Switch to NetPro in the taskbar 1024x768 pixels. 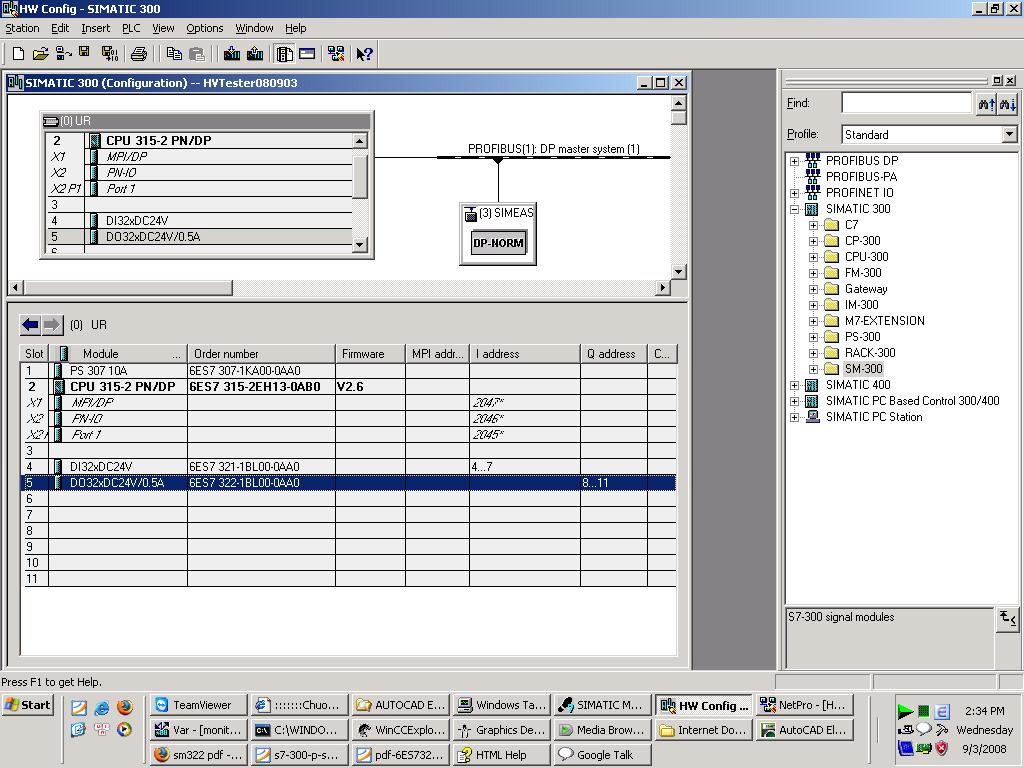[x=803, y=706]
